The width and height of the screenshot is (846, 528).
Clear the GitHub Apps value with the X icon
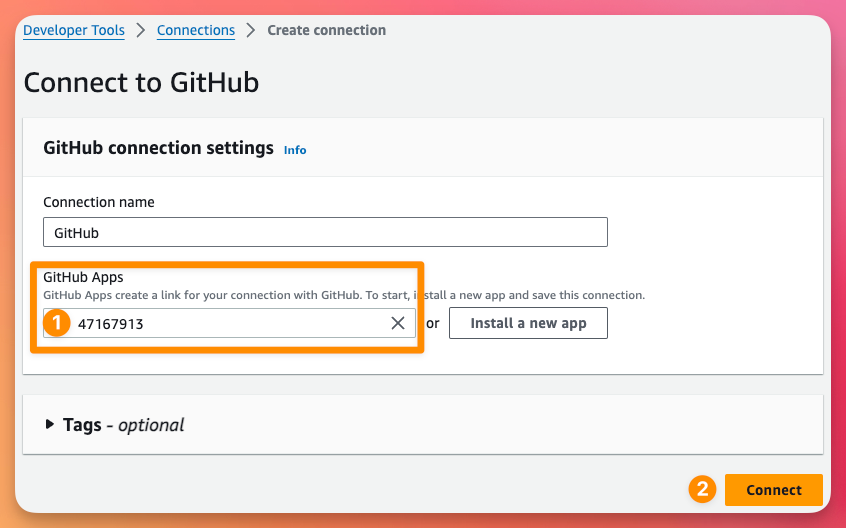[398, 323]
